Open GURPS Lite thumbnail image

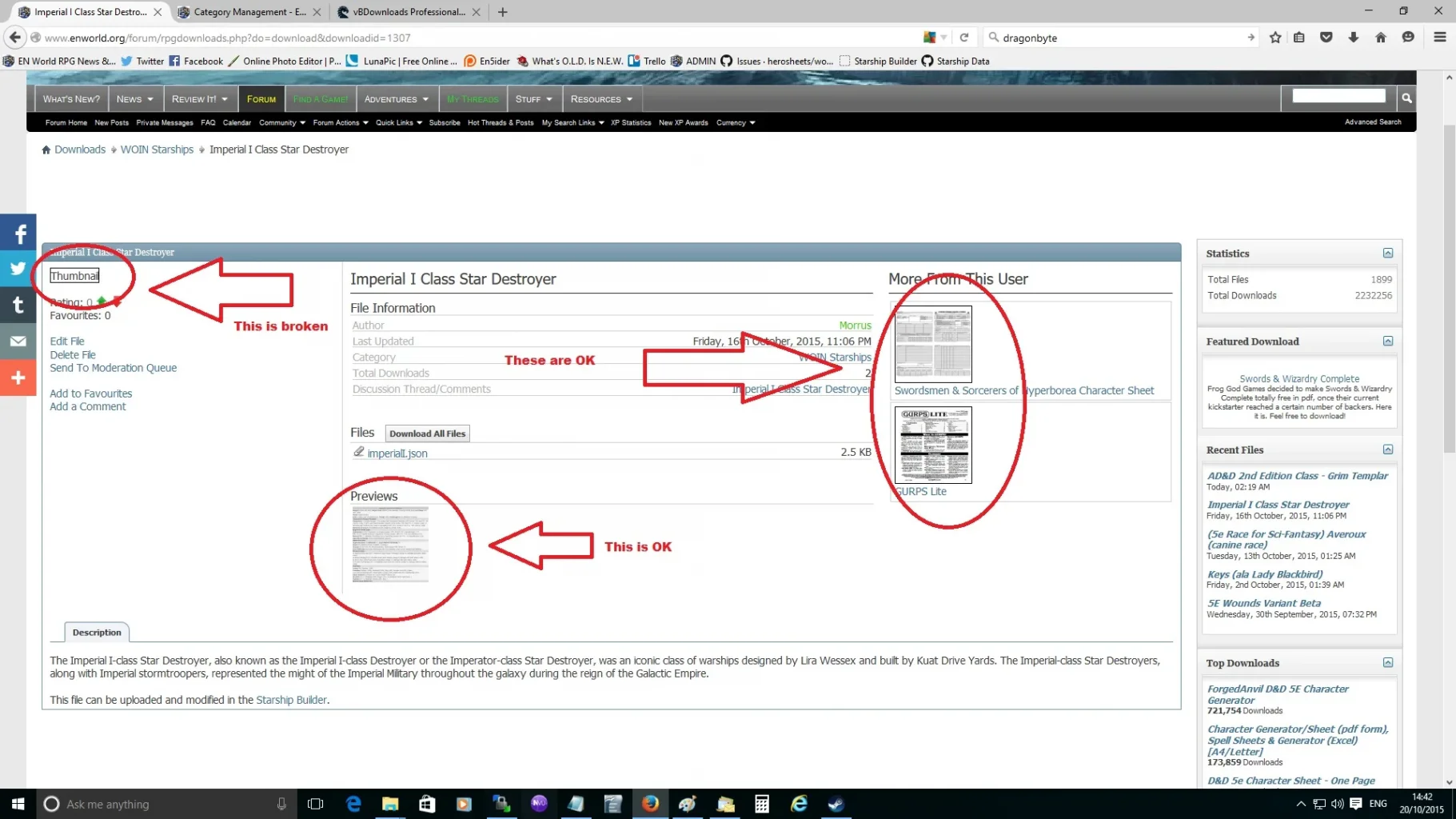pyautogui.click(x=933, y=445)
